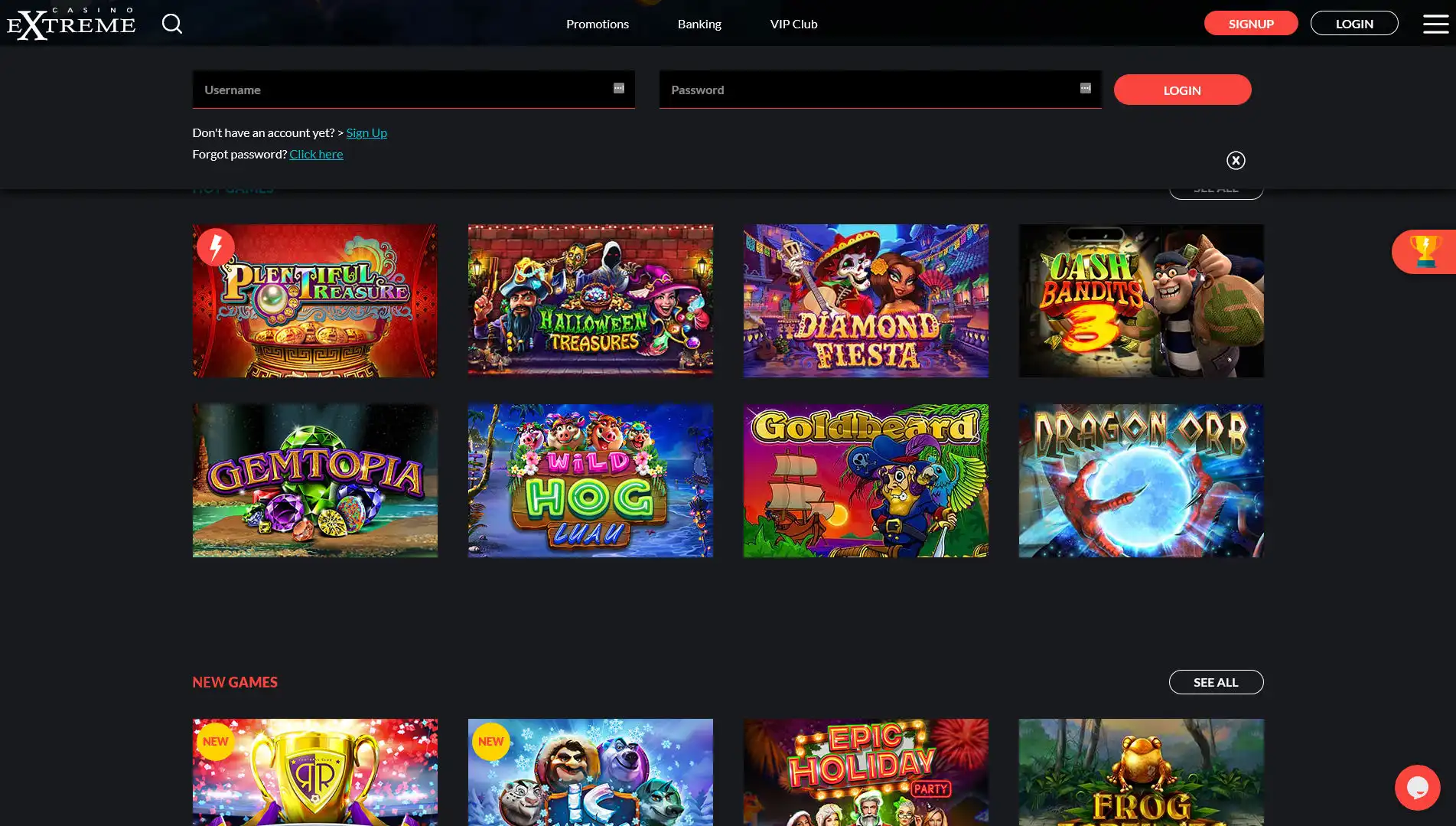Click the keyboard icon in the Password field

click(1084, 88)
